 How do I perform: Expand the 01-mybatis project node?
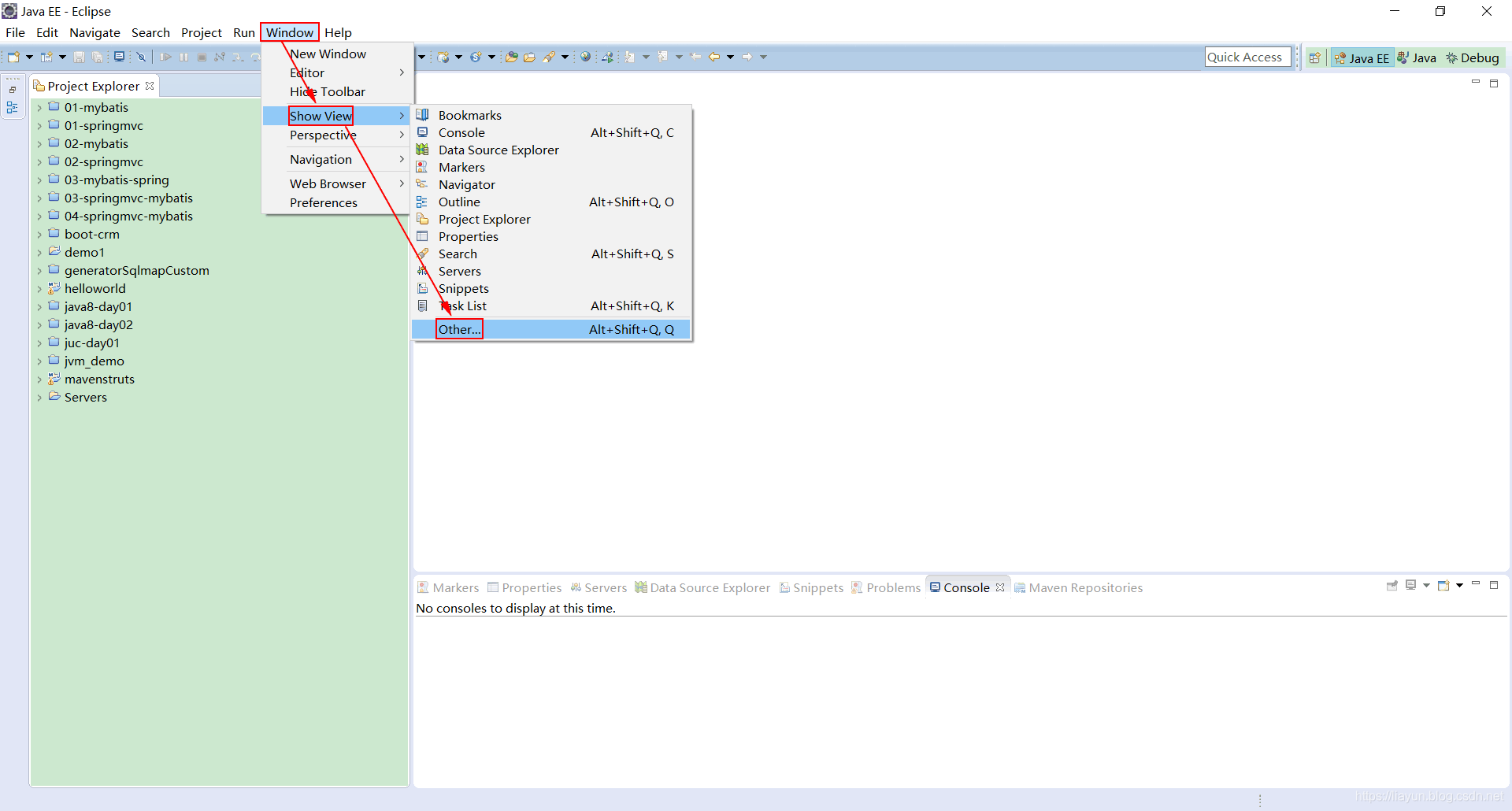(39, 108)
